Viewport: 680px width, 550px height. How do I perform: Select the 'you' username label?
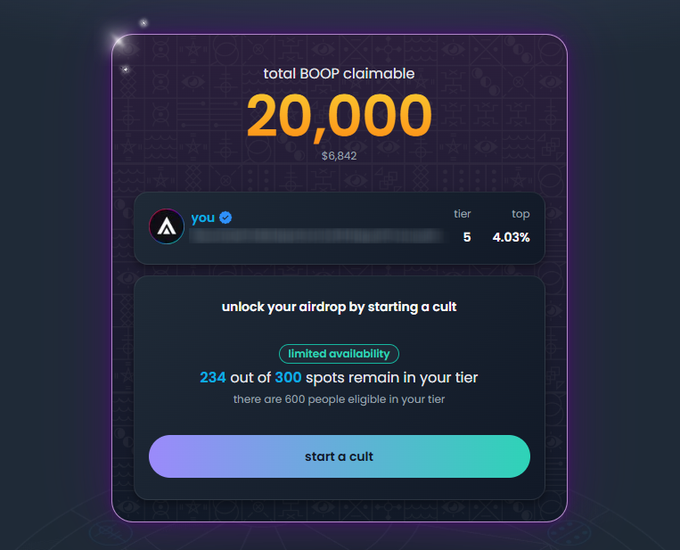pyautogui.click(x=203, y=218)
